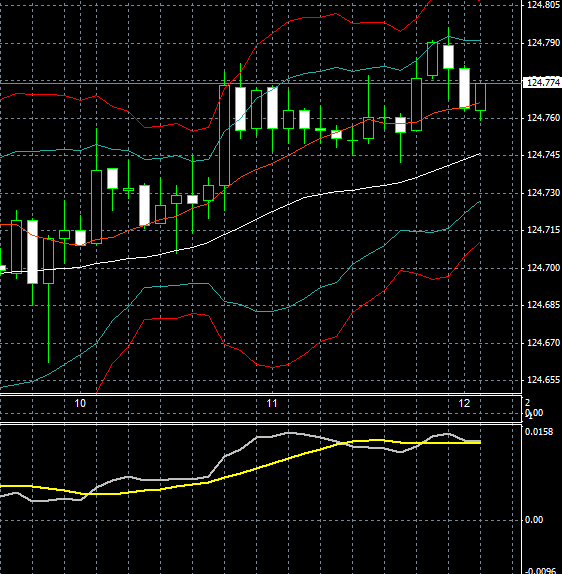
Task: Click the 124.670 price axis label
Action: tap(543, 343)
